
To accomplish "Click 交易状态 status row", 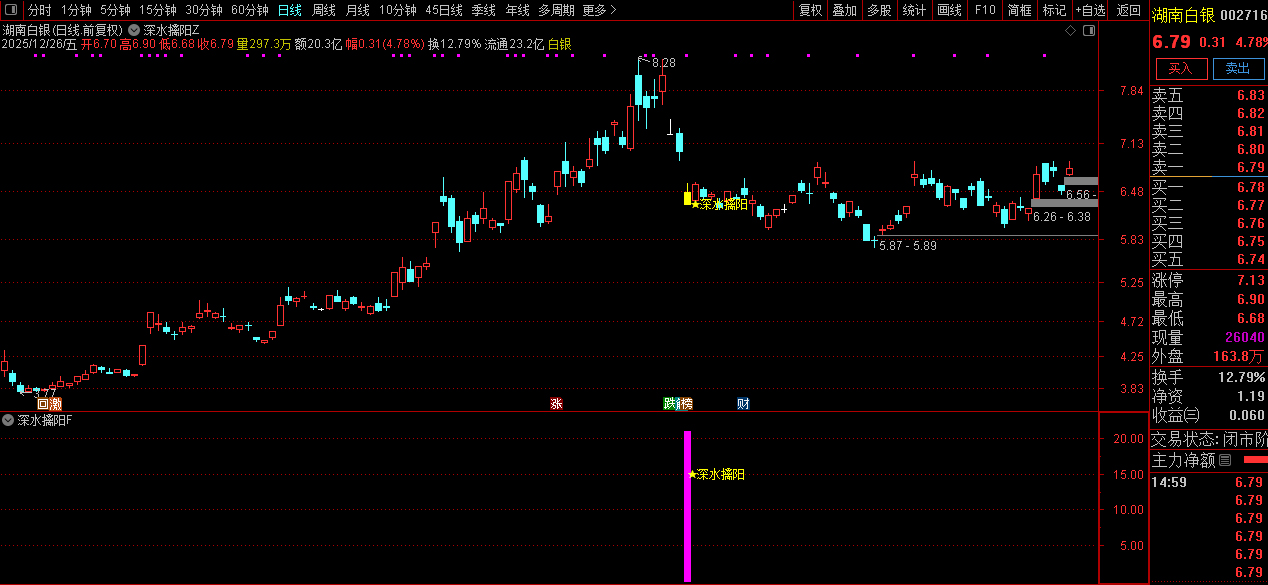I will click(x=1209, y=439).
